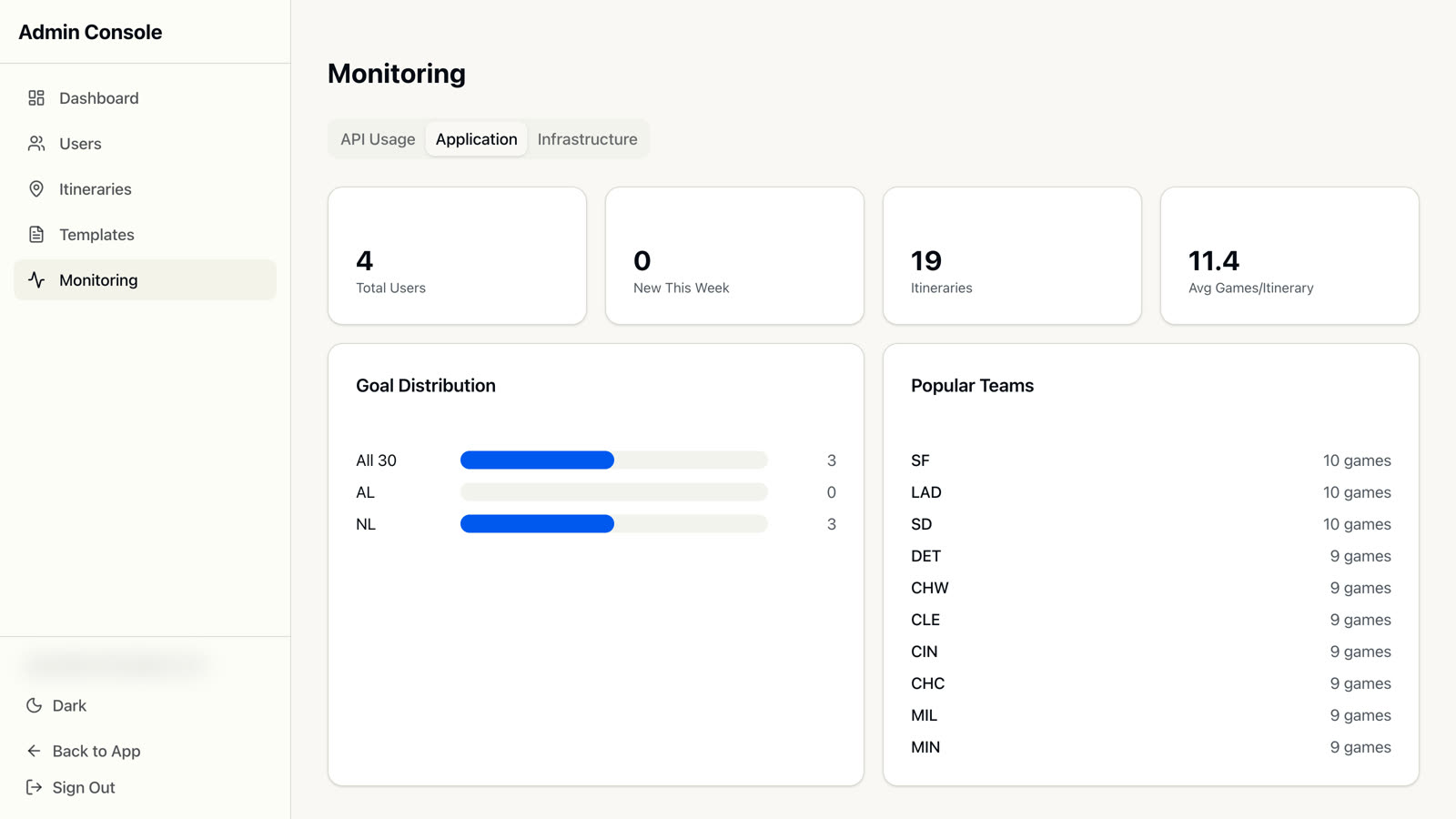Click the CHW team name
This screenshot has width=1456, height=819.
[929, 588]
